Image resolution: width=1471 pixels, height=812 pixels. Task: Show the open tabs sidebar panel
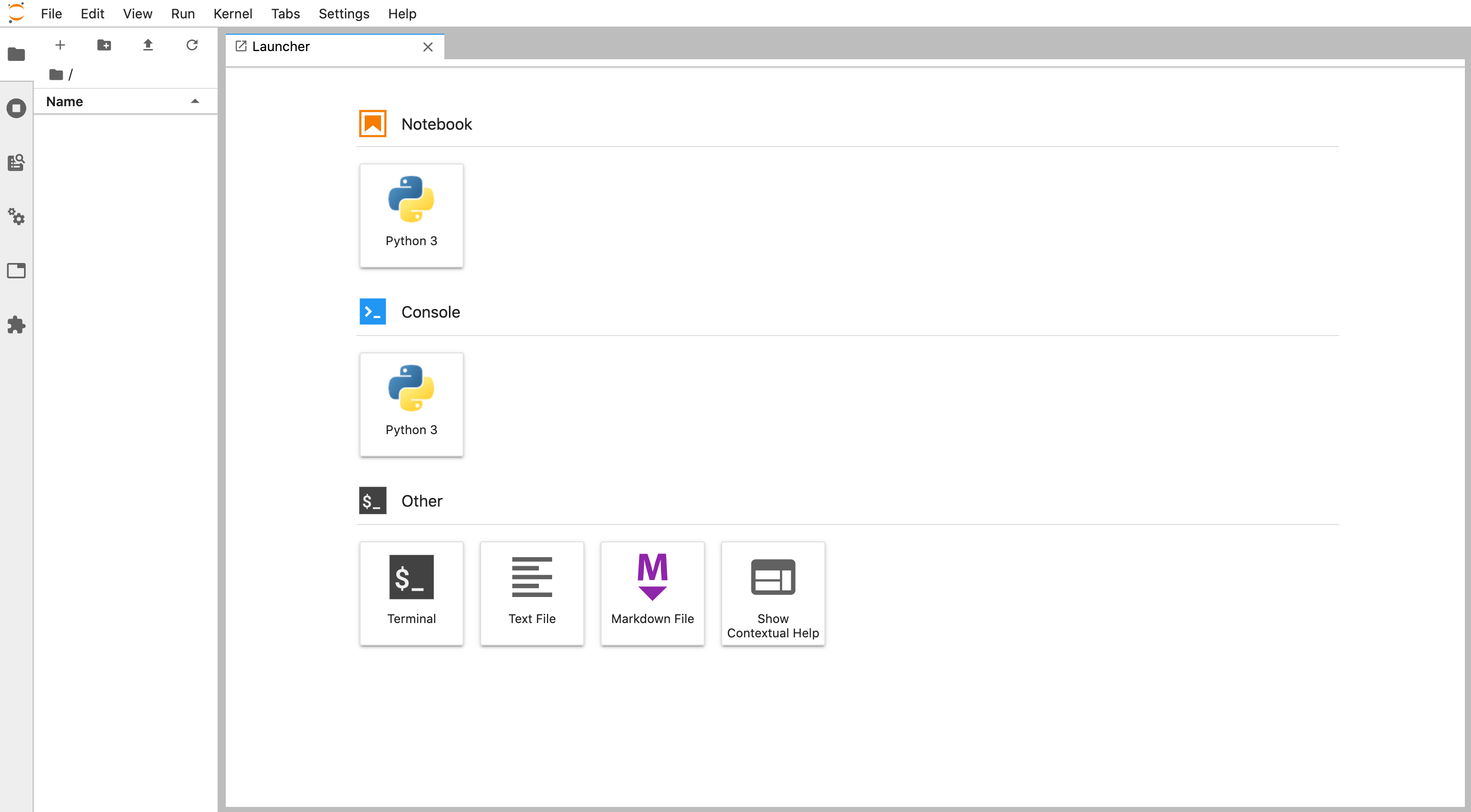(x=16, y=271)
